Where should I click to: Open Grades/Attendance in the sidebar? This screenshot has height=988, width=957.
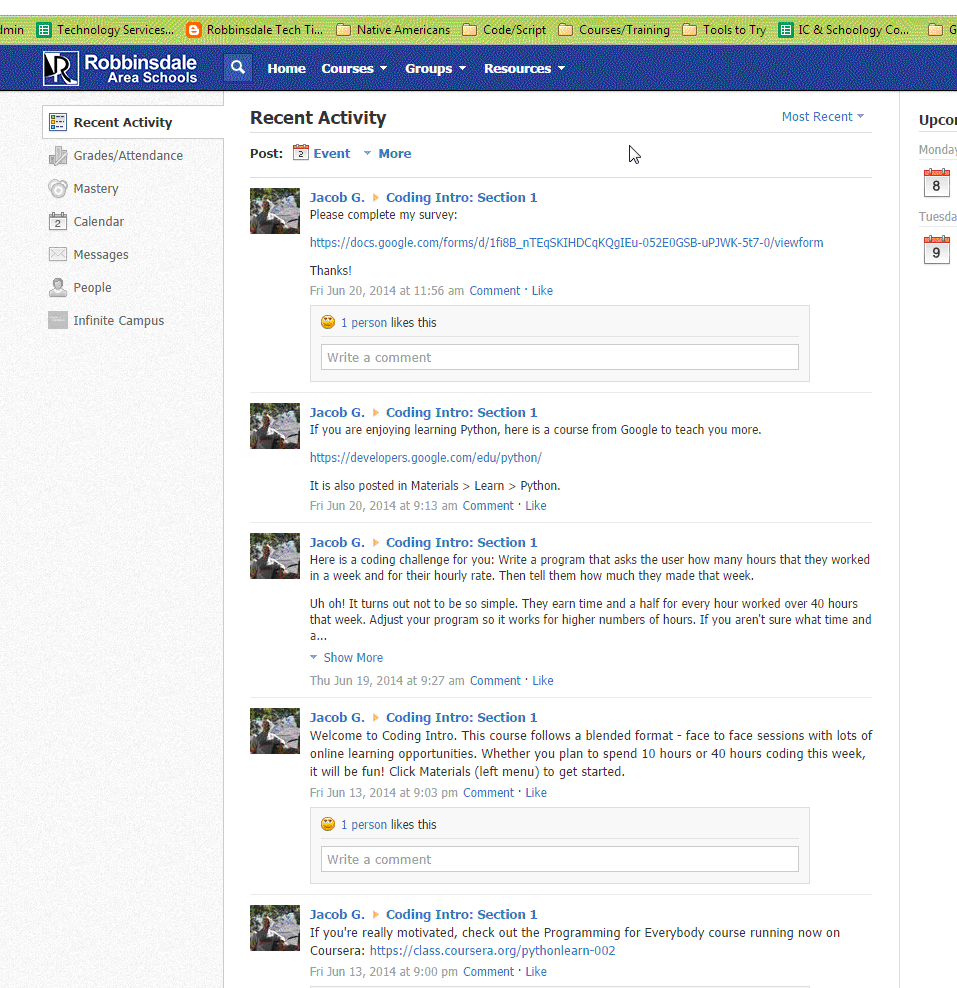coord(115,156)
